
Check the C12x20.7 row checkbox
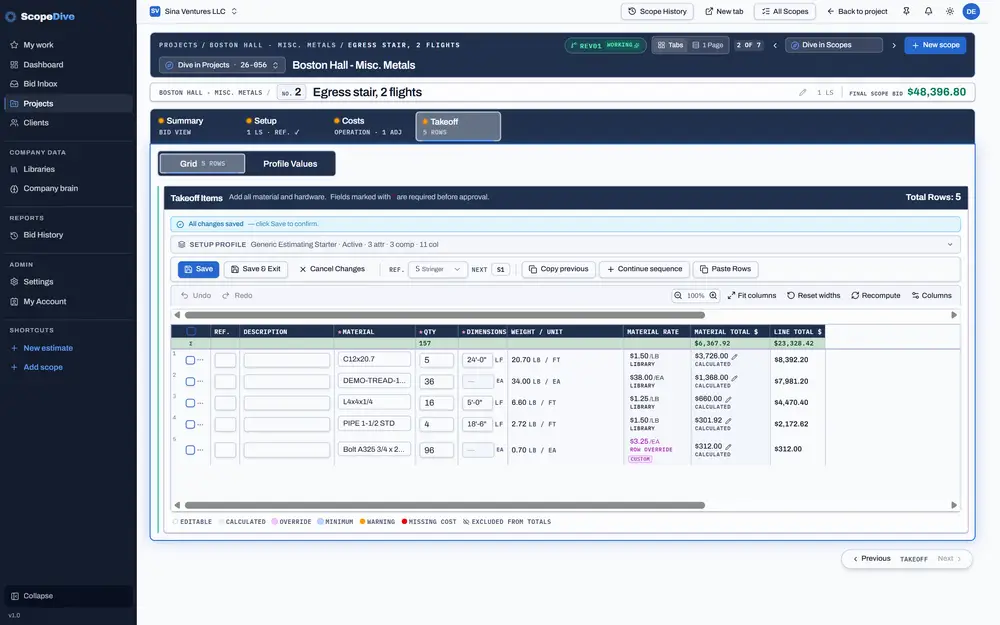click(190, 360)
